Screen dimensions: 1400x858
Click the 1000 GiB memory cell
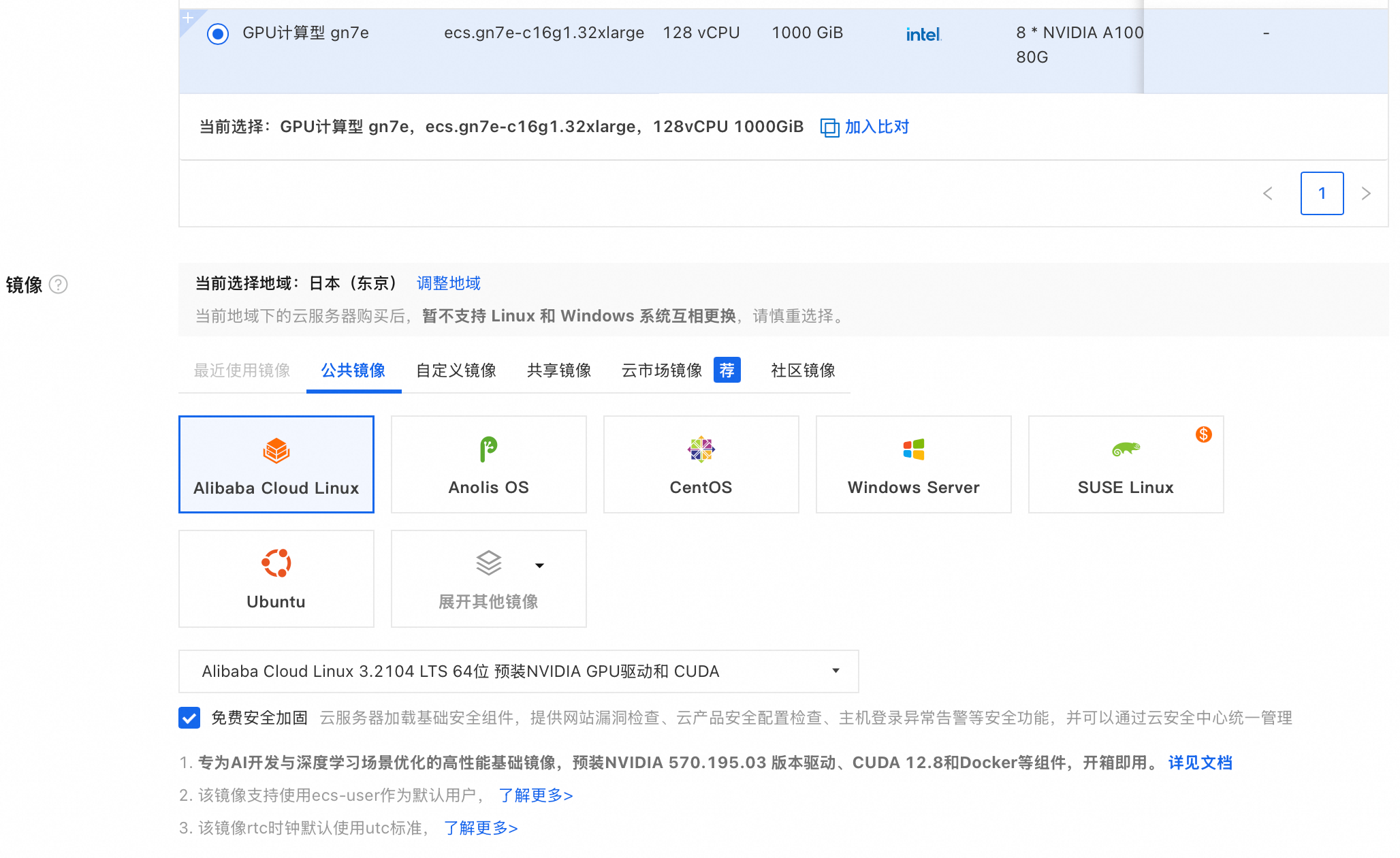point(808,33)
